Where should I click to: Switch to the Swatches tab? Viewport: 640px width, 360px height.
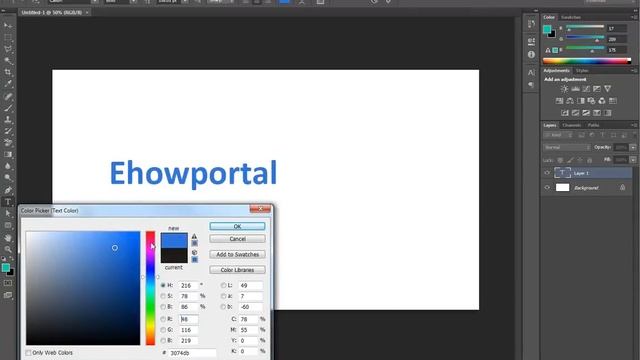[x=571, y=17]
